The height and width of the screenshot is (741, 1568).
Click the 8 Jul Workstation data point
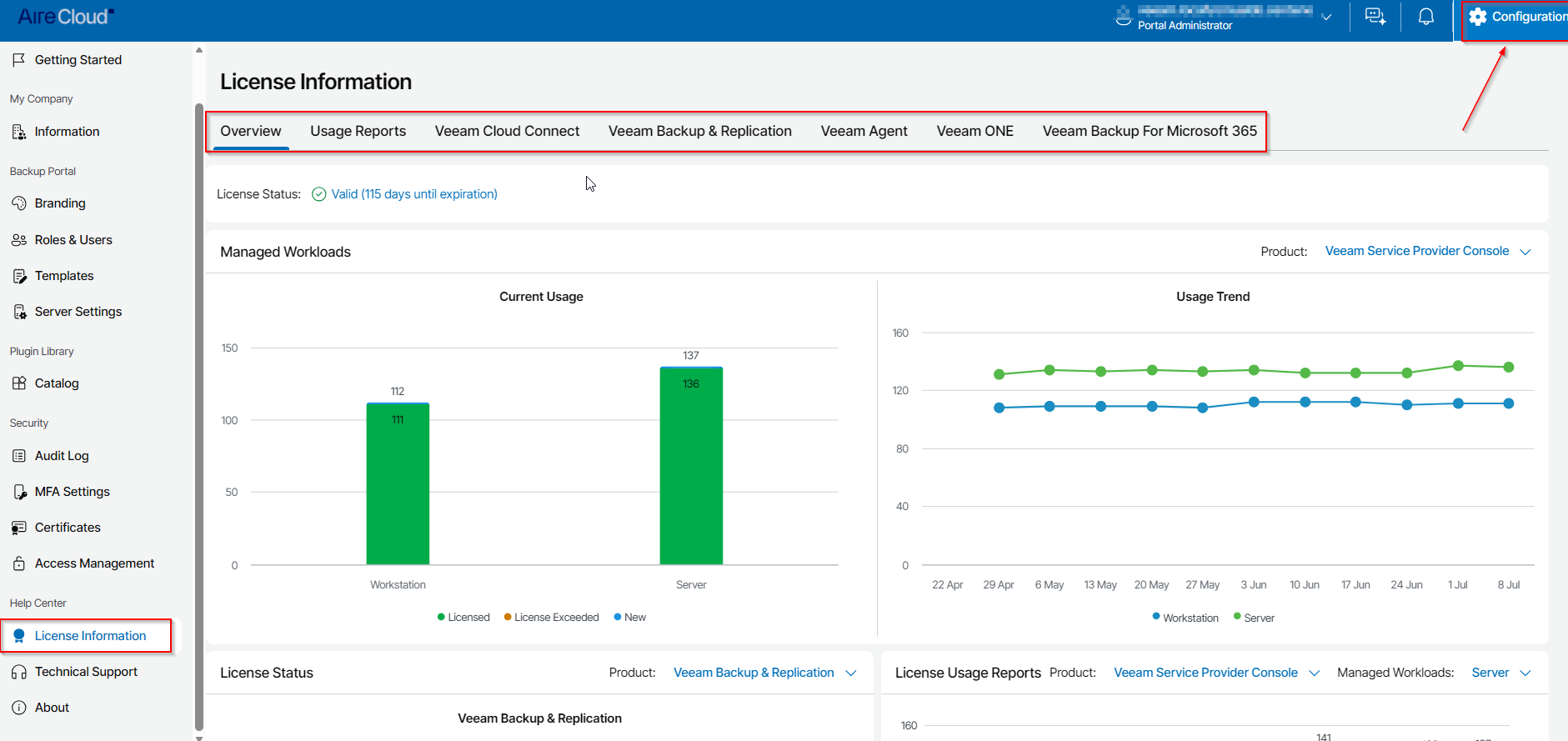[1509, 403]
